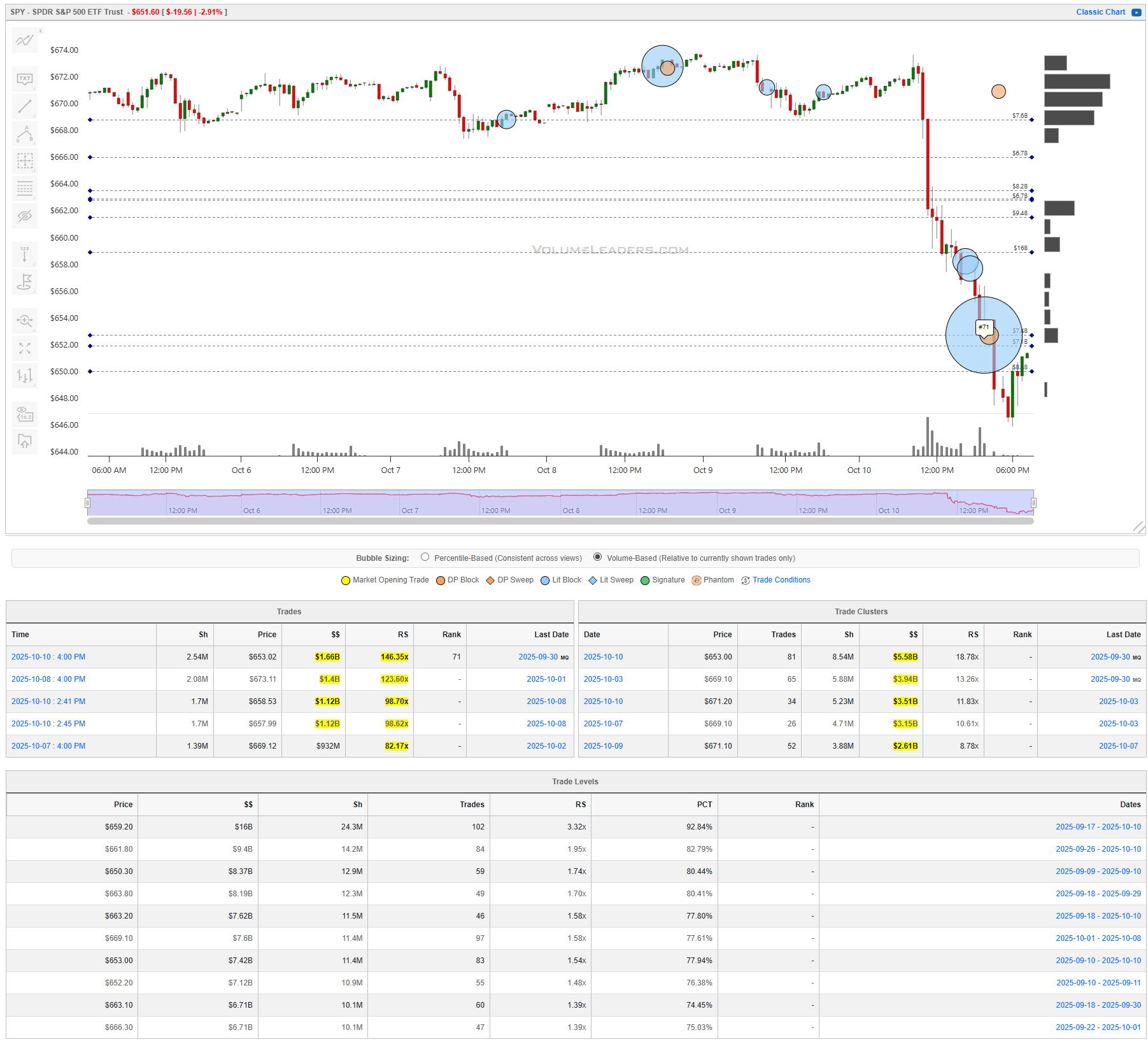Grab the left handle of range navigator
The height and width of the screenshot is (1044, 1148).
point(87,503)
